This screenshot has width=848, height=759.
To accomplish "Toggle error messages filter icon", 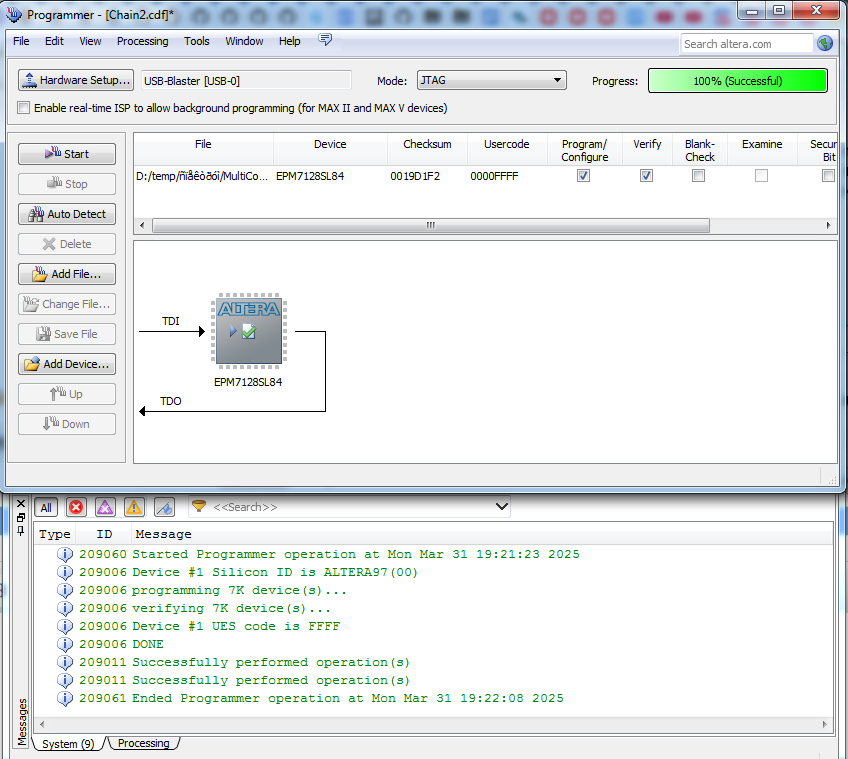I will [76, 507].
